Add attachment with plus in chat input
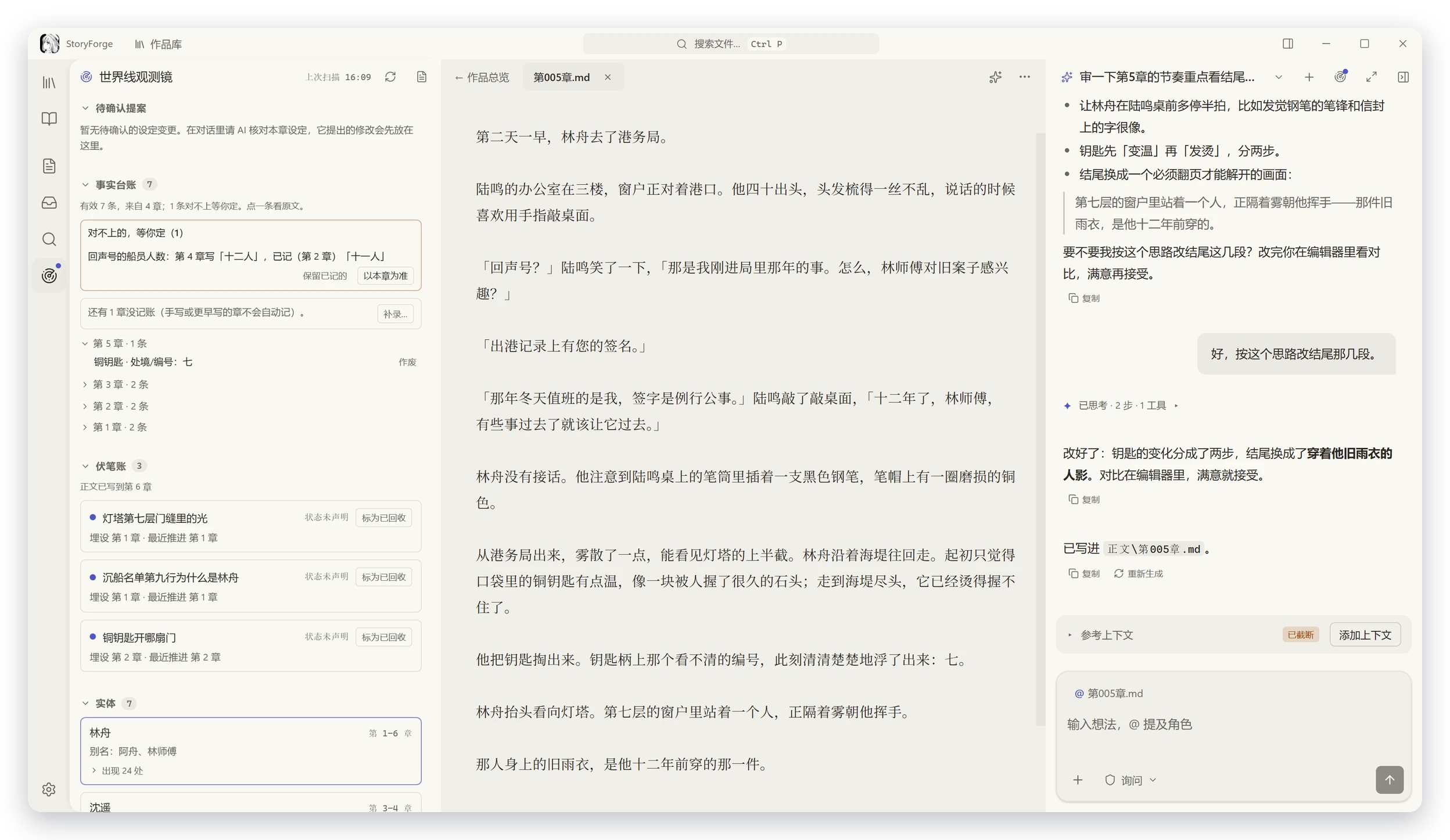Screen dimensions: 1450x840 click(1078, 780)
